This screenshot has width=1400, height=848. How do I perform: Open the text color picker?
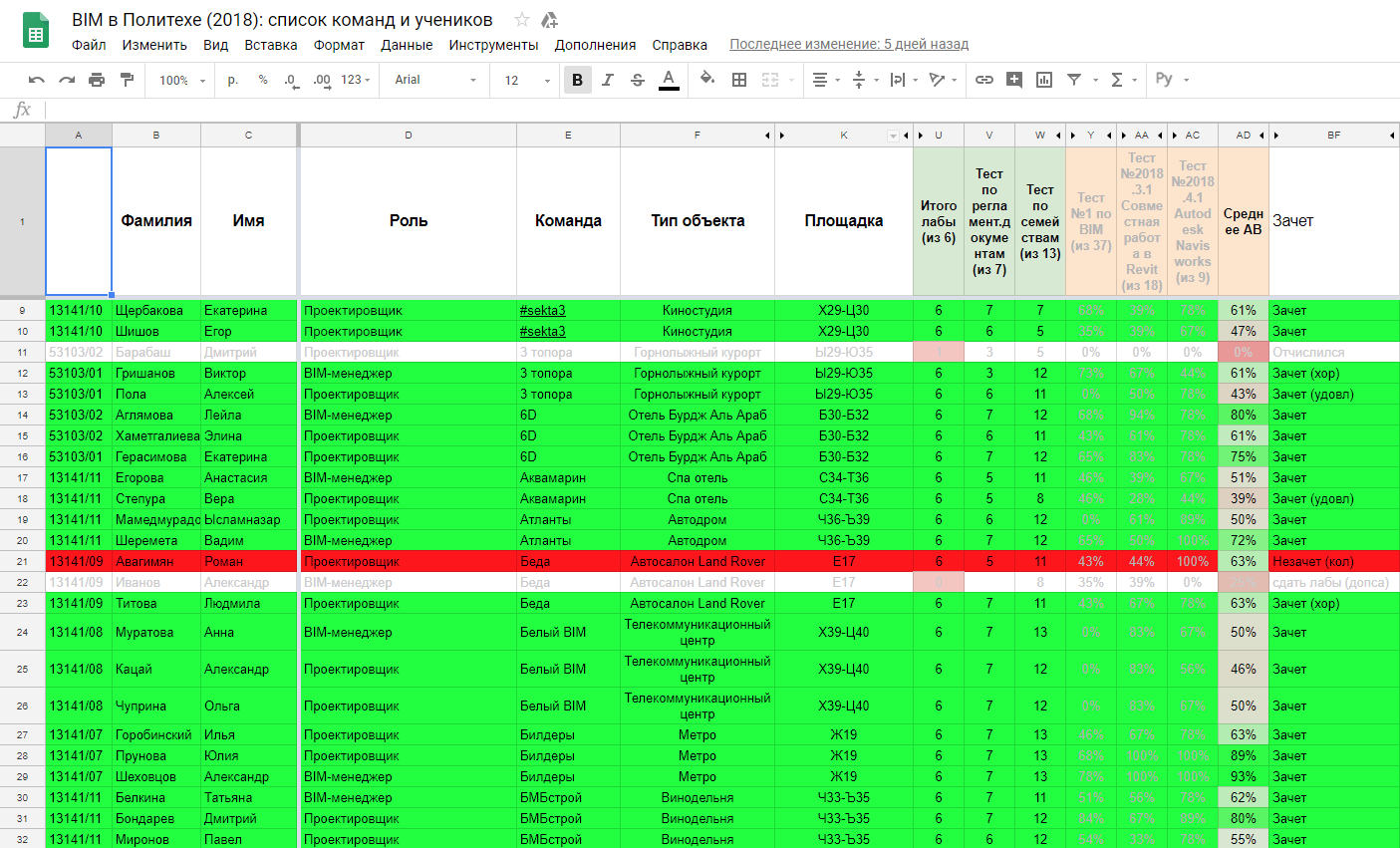pos(669,80)
